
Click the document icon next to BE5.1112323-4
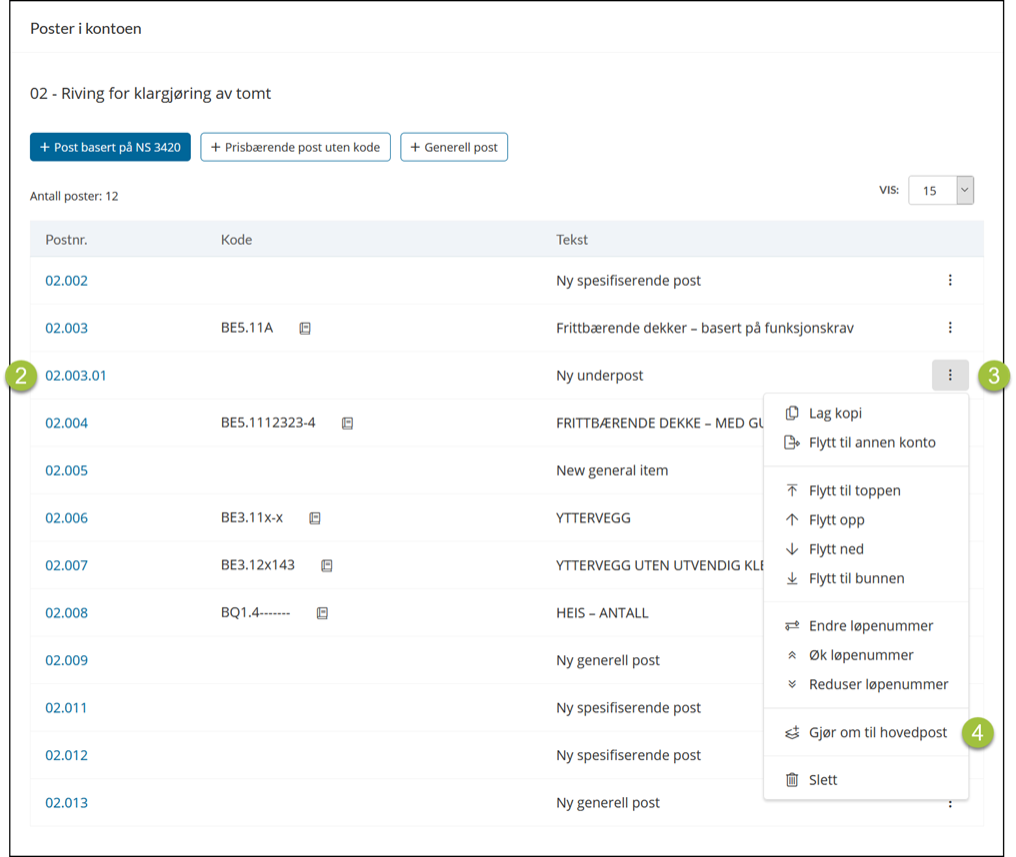point(347,423)
